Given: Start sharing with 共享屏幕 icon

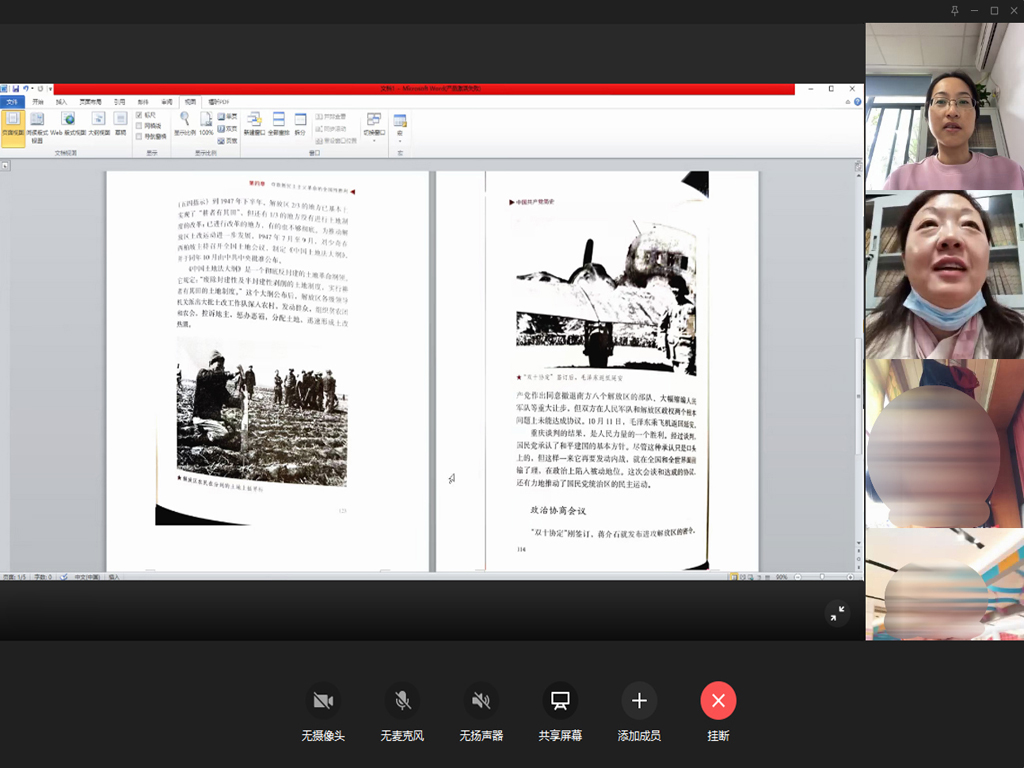Looking at the screenshot, I should point(560,701).
